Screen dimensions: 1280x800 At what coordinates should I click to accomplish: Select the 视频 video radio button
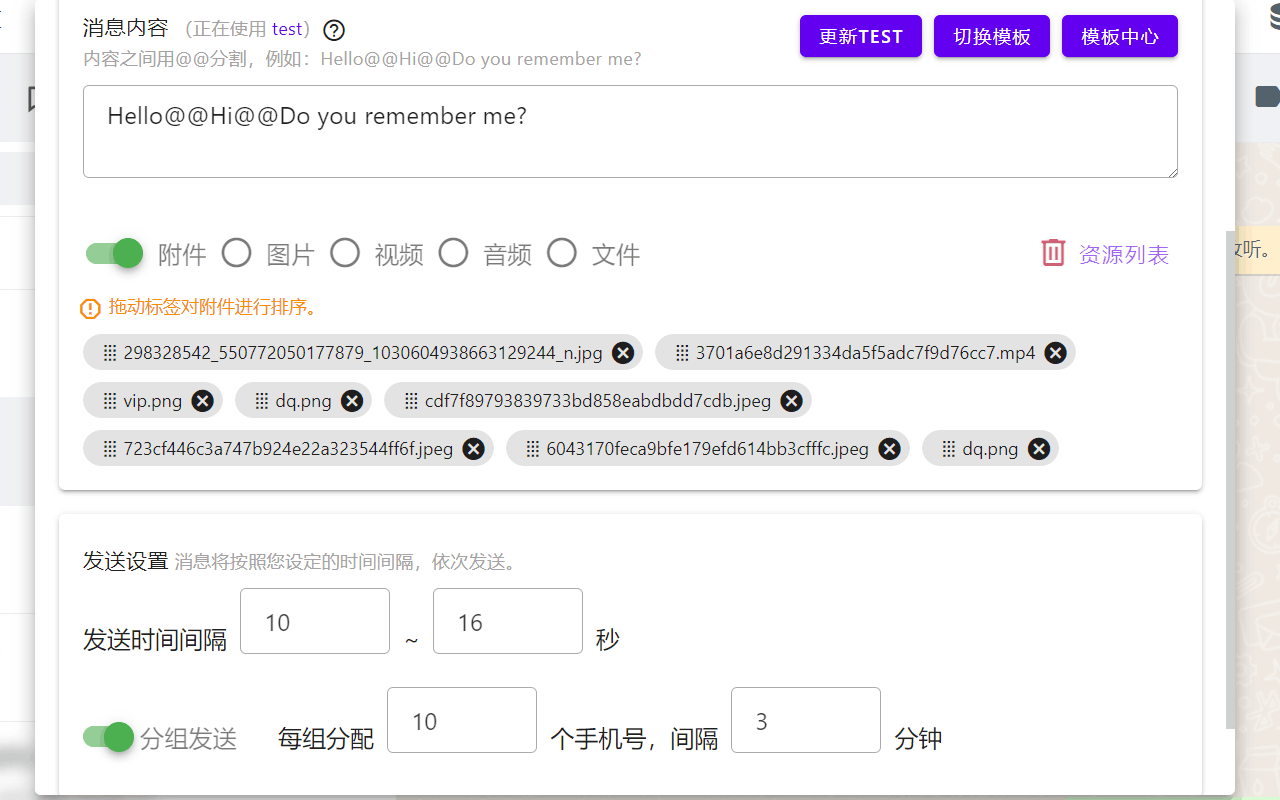coord(345,253)
